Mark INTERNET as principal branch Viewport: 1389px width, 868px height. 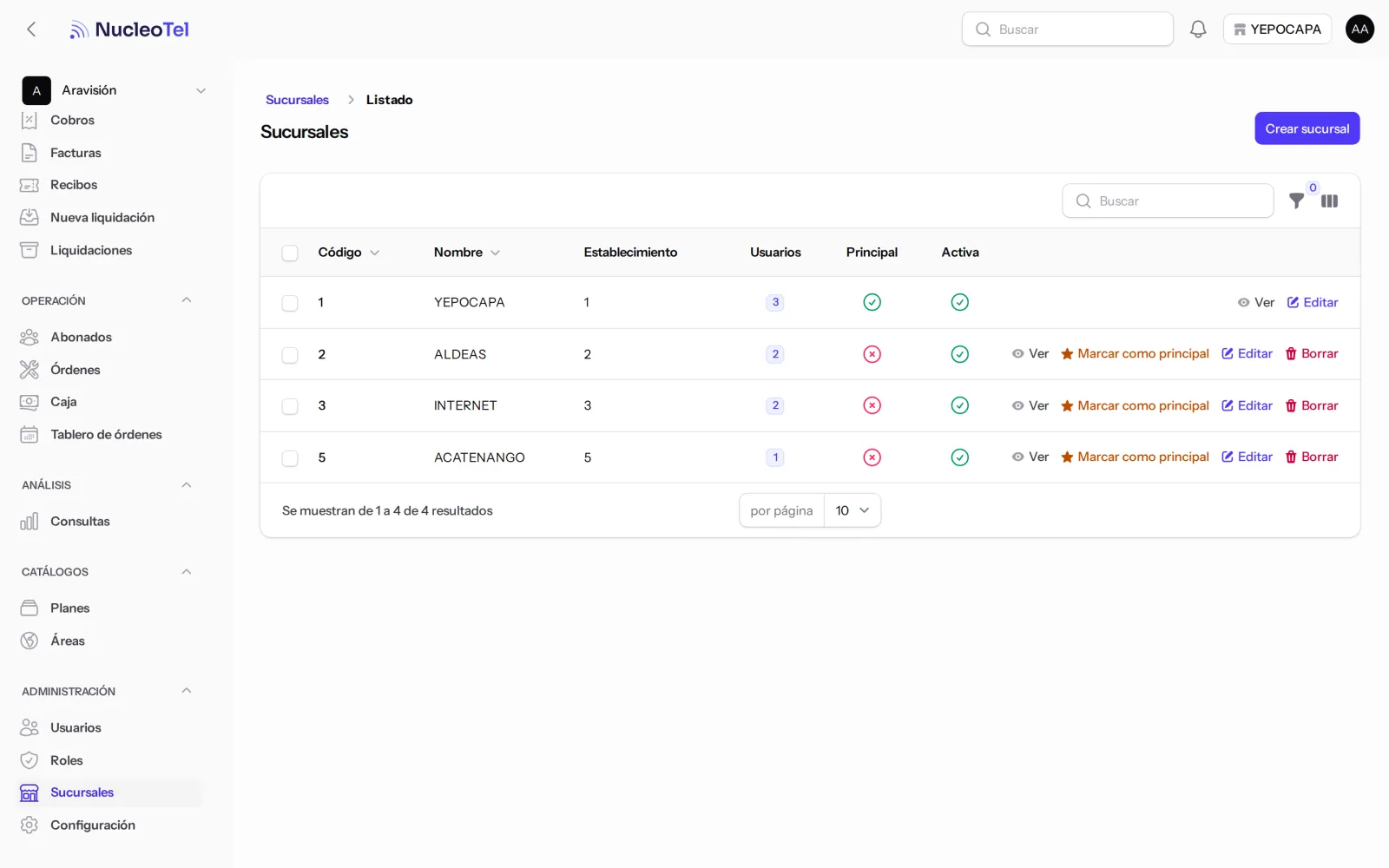[x=1135, y=405]
